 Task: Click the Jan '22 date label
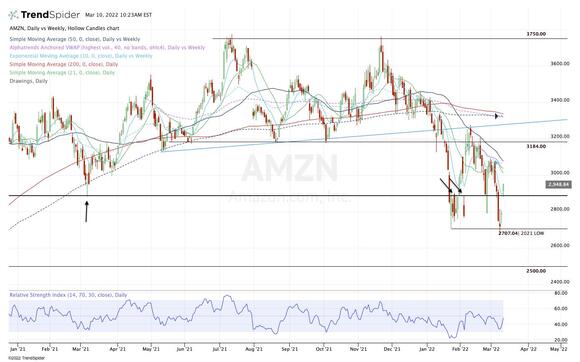[x=427, y=349]
